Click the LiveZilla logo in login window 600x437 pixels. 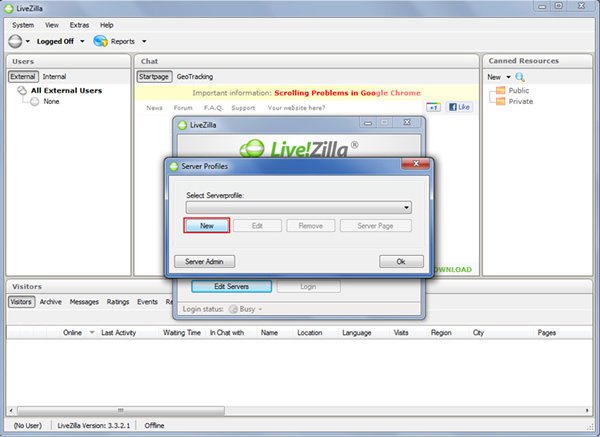(299, 148)
